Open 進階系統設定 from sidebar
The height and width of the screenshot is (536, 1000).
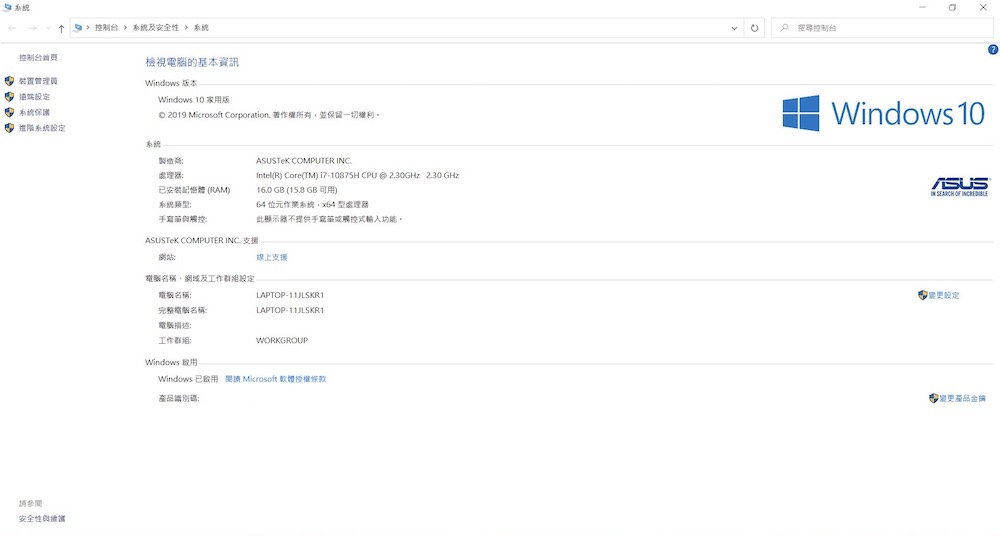42,128
